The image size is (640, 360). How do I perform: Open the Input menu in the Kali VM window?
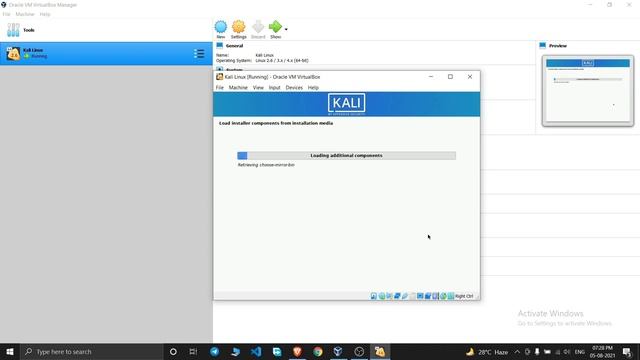274,88
